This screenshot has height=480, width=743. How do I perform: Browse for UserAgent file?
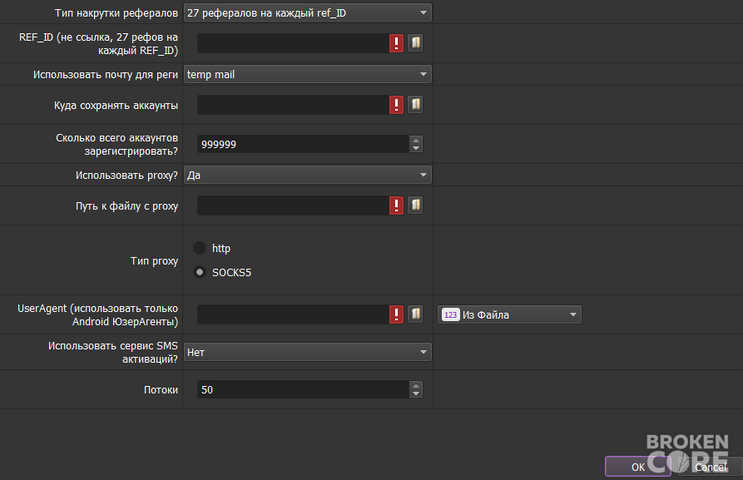(416, 314)
